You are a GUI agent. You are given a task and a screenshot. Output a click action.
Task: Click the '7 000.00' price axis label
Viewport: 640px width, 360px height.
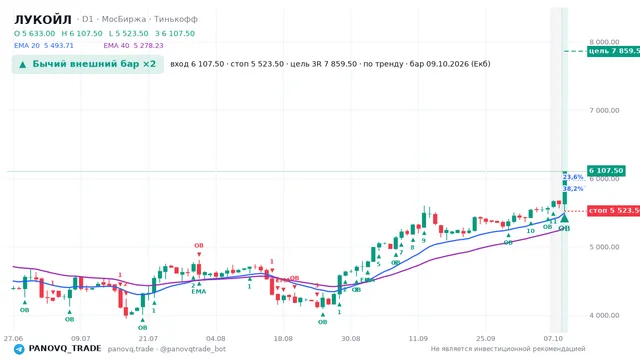pyautogui.click(x=604, y=111)
